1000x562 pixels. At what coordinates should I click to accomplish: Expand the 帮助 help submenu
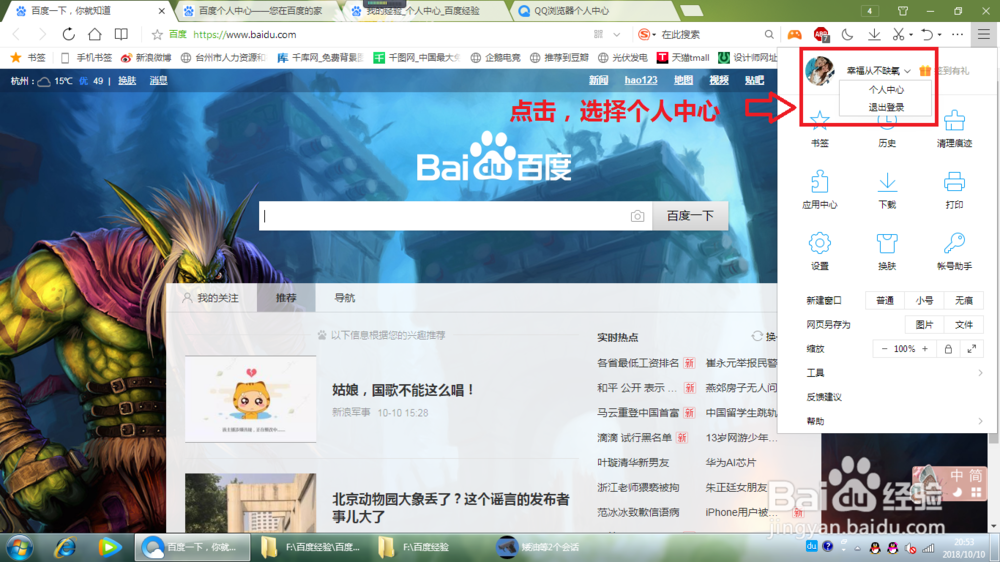point(894,421)
